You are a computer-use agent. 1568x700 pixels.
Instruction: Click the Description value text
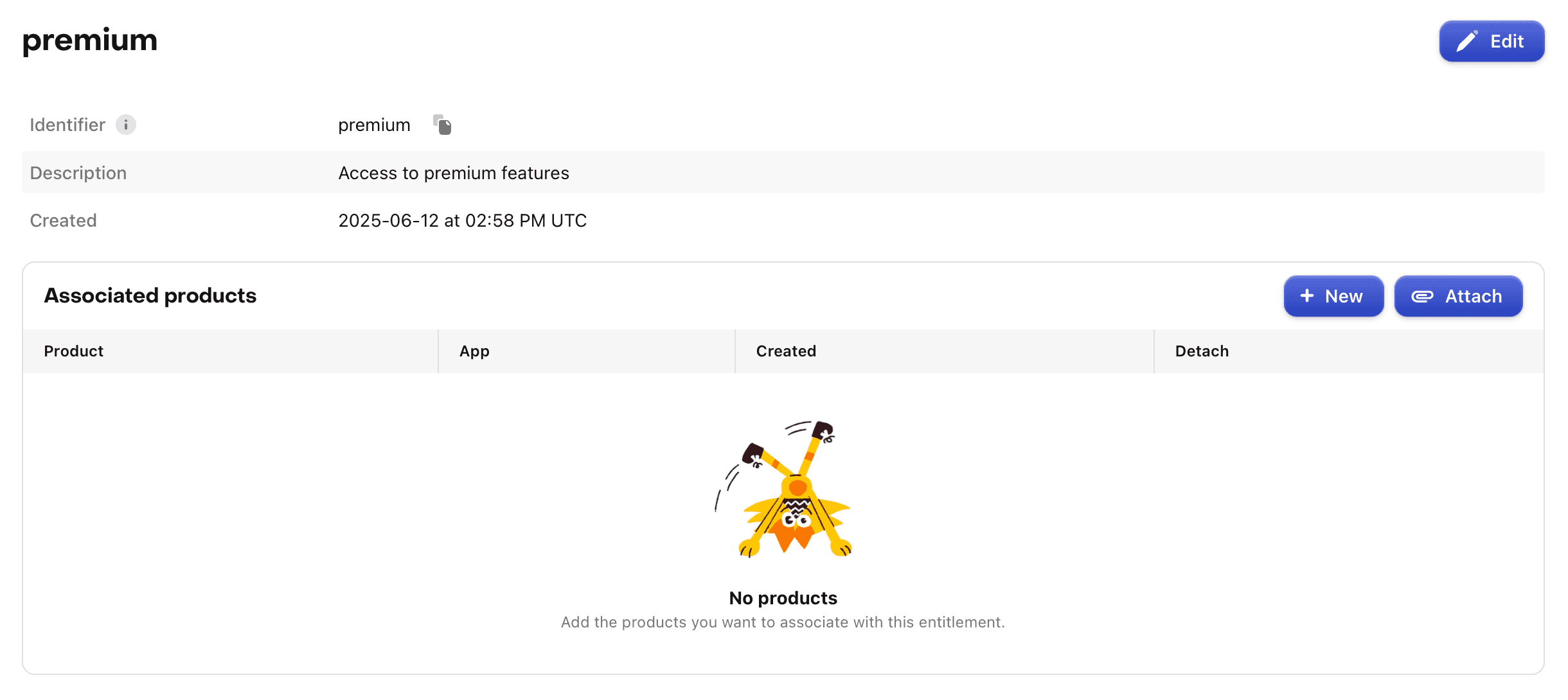coord(453,172)
